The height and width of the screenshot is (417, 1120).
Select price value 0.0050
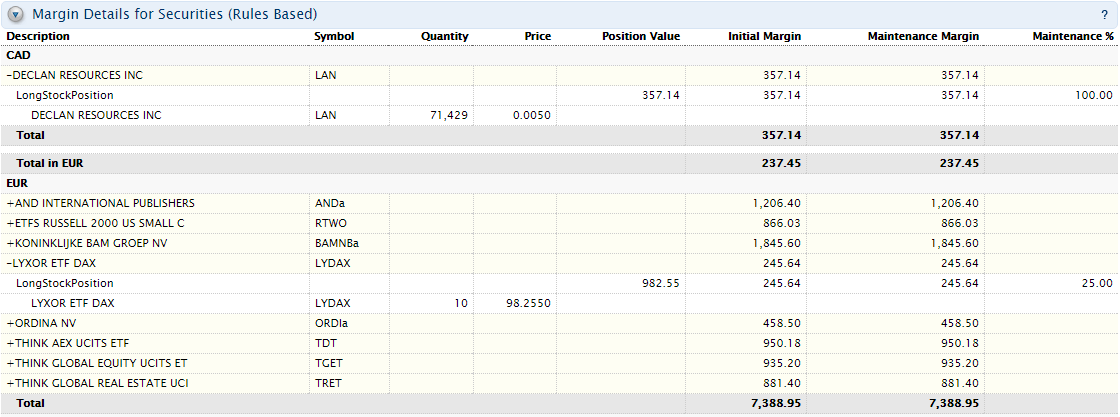tap(531, 115)
